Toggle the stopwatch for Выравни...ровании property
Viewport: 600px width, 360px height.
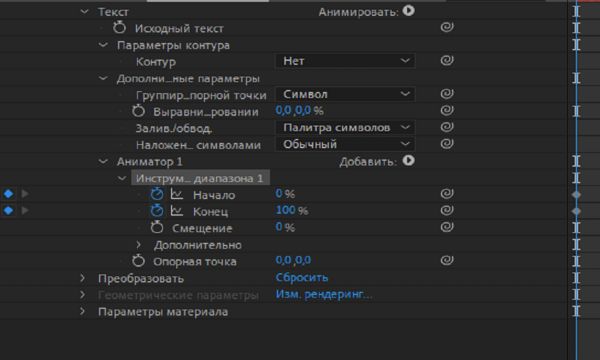(x=138, y=111)
